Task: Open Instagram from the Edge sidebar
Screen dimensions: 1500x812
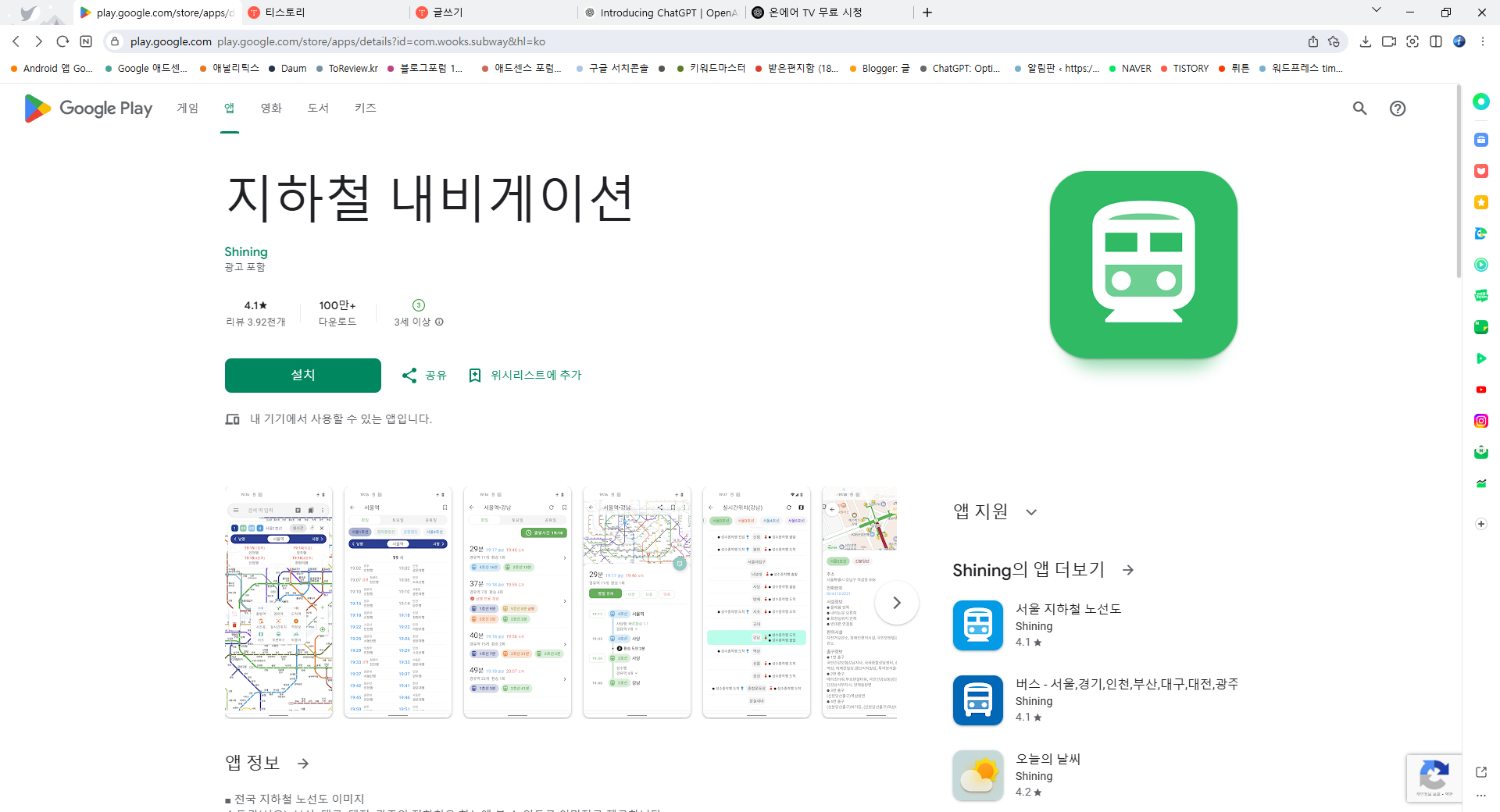Action: pyautogui.click(x=1480, y=421)
